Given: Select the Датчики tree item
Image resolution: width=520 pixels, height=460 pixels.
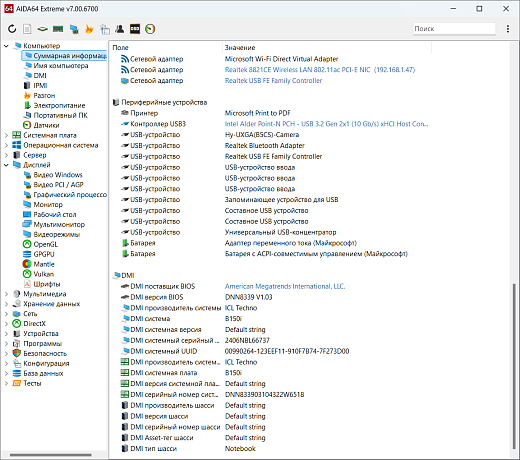Looking at the screenshot, I should (46, 125).
